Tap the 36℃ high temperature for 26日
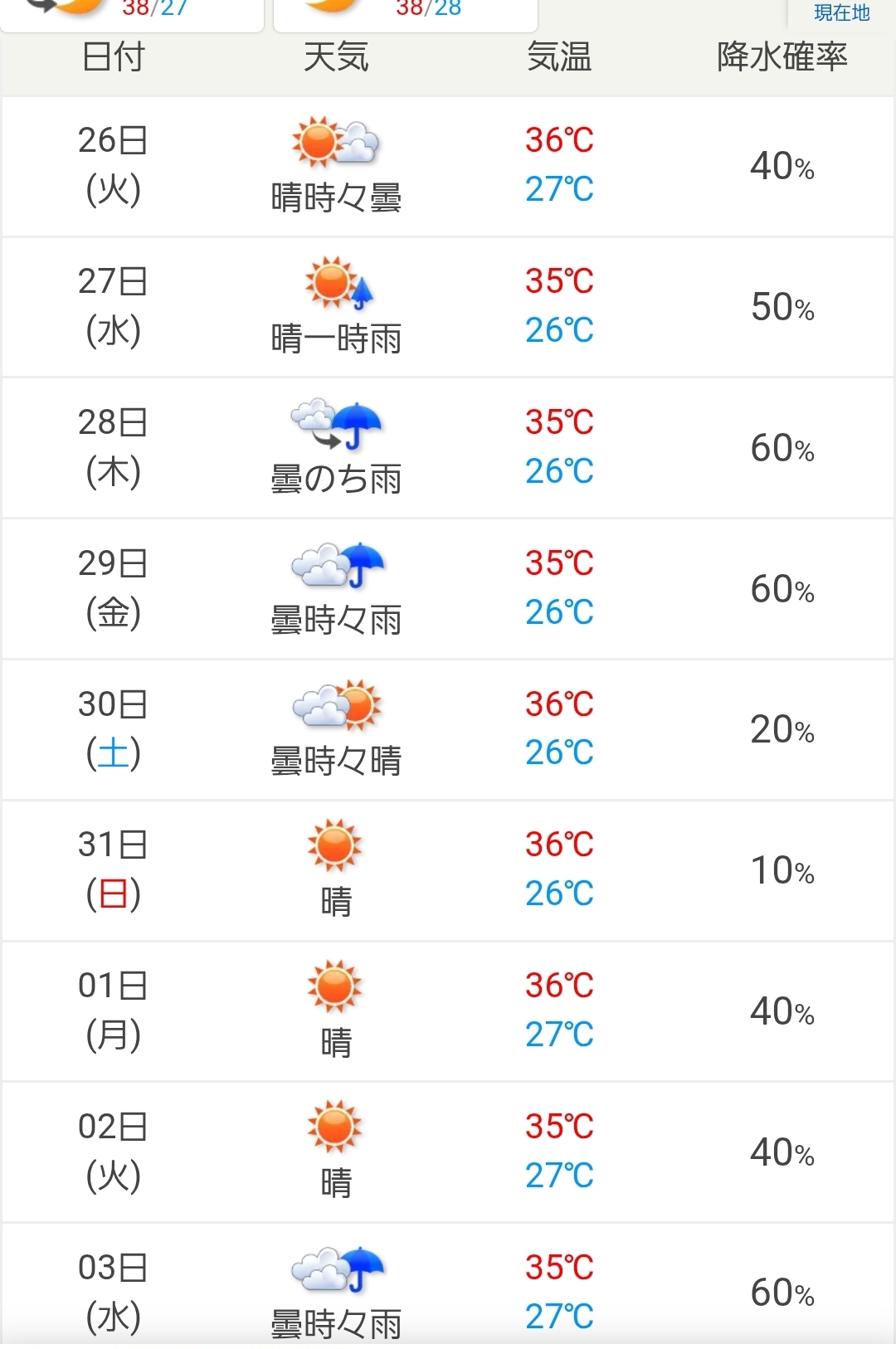 point(559,140)
